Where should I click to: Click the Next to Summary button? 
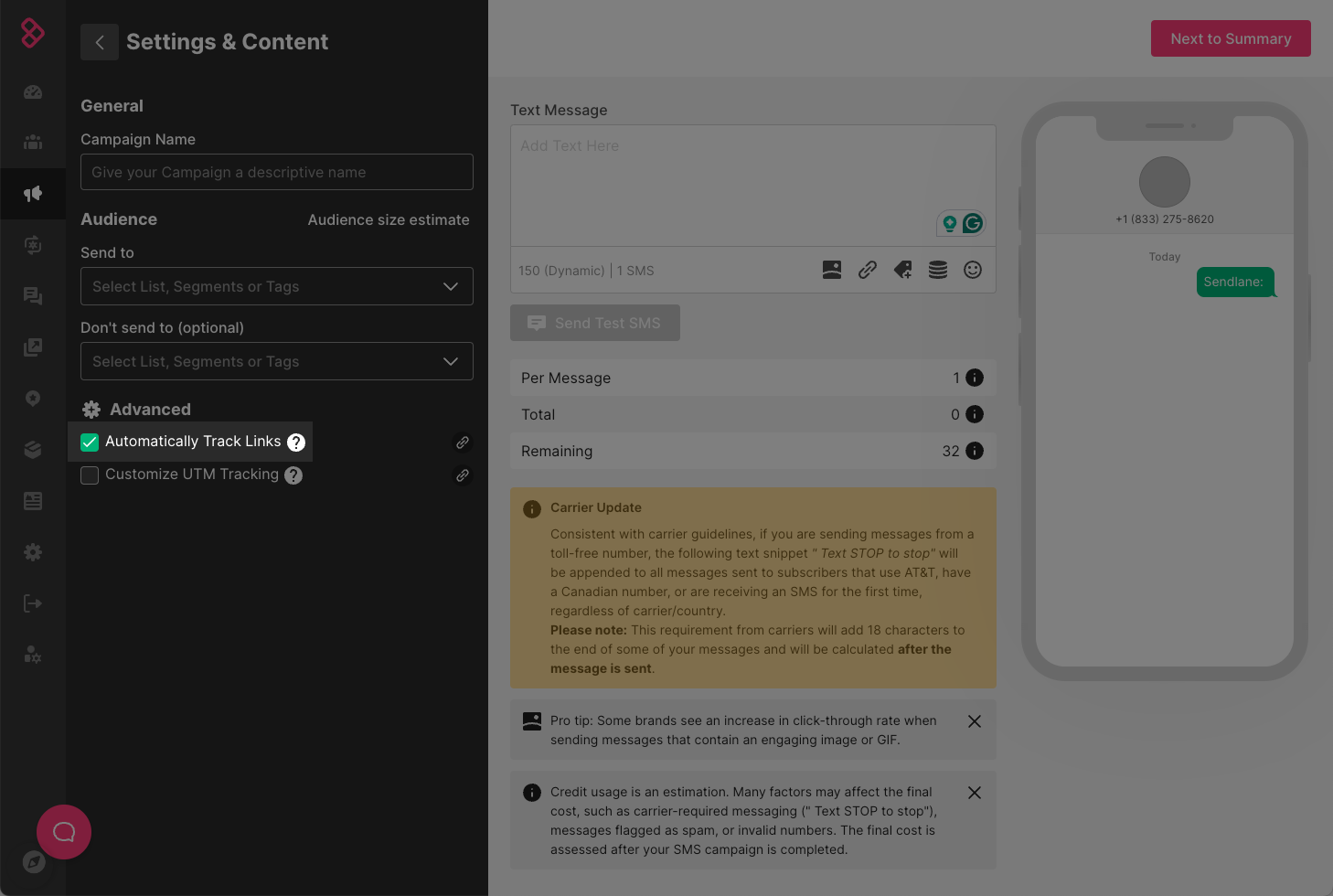(x=1231, y=38)
